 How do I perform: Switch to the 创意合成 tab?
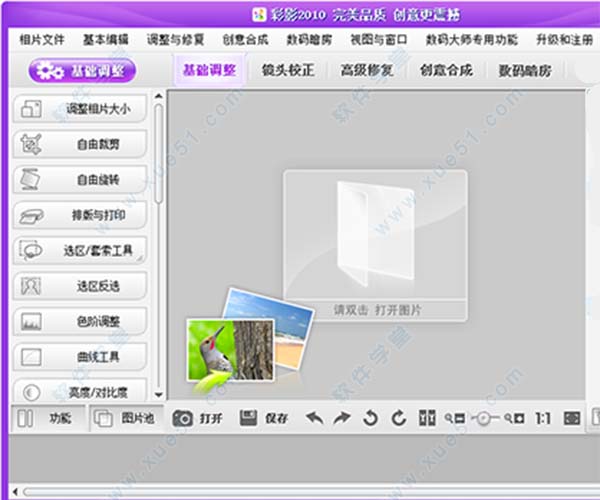[x=446, y=70]
